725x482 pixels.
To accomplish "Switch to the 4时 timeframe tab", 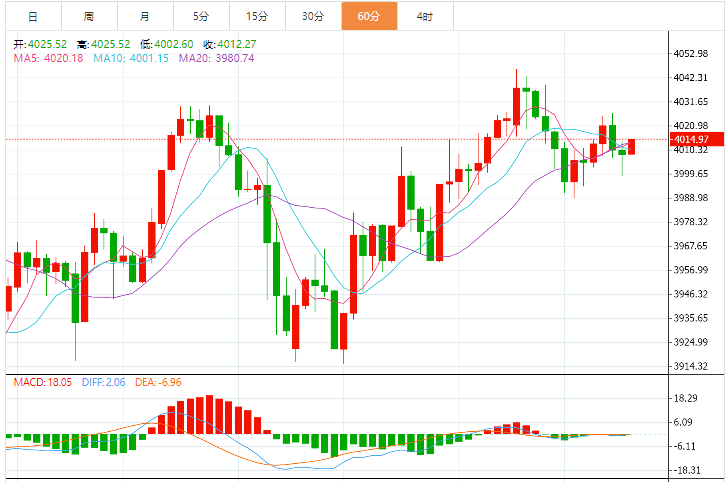I will tap(425, 16).
